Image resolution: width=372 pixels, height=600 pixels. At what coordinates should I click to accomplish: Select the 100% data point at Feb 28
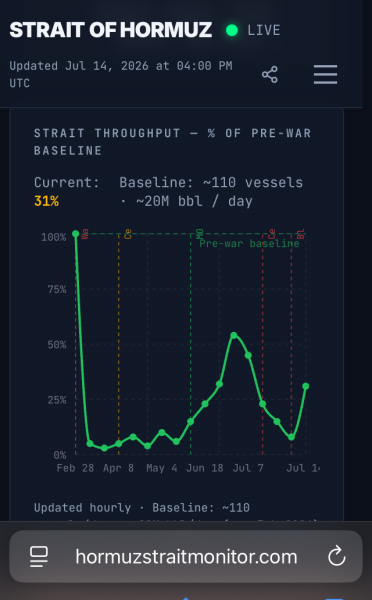coord(76,234)
